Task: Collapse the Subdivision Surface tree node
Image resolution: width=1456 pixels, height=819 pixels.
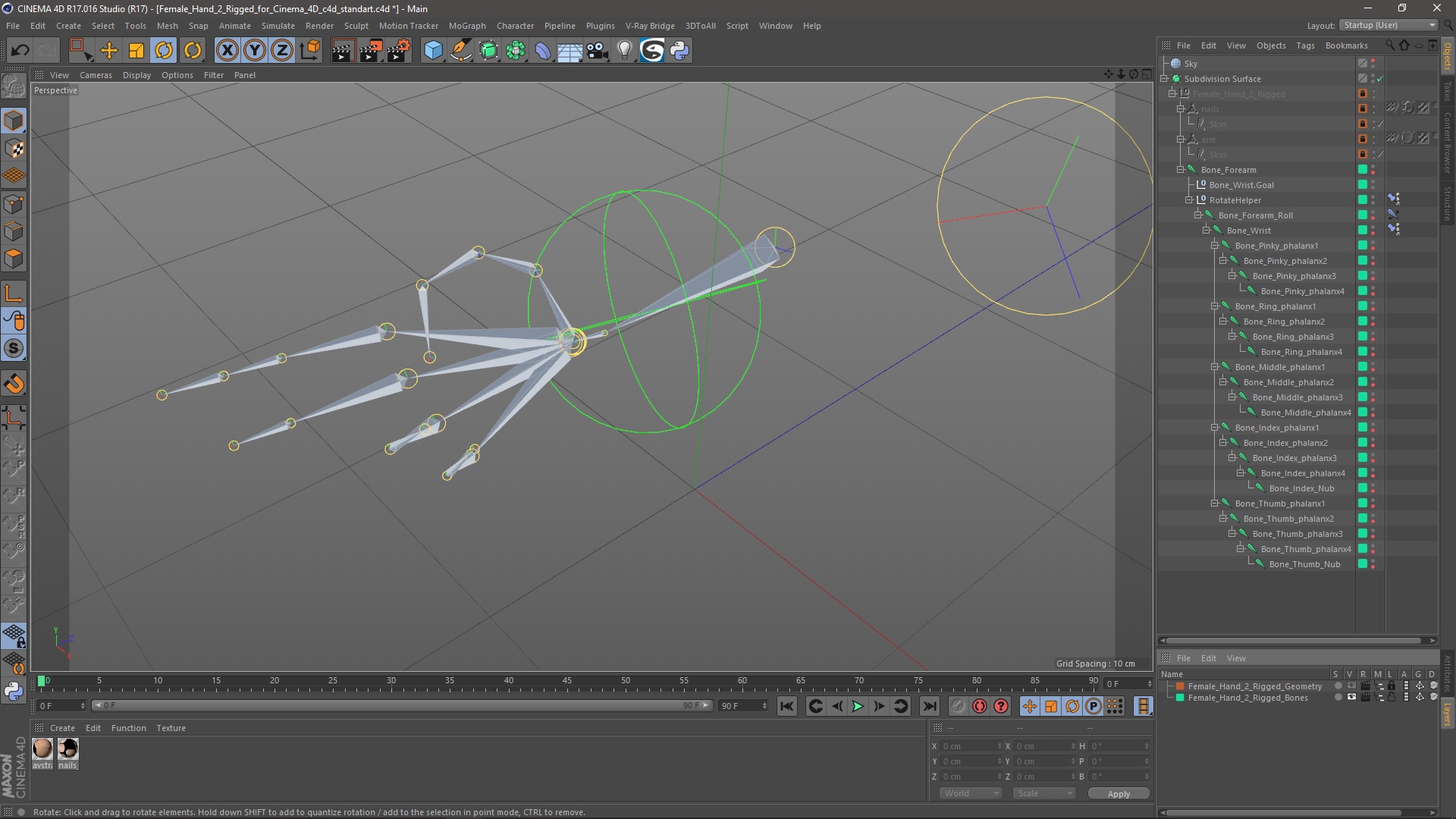Action: (1164, 79)
